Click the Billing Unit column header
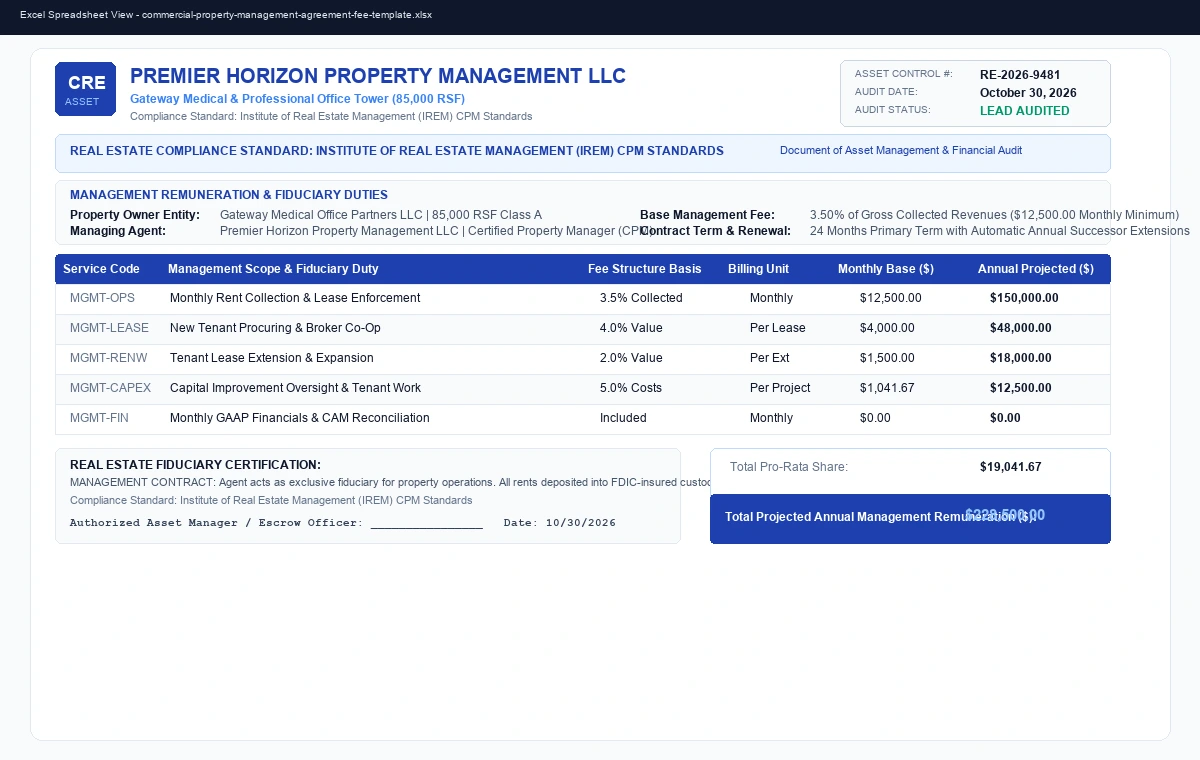The width and height of the screenshot is (1200, 760). (x=759, y=269)
